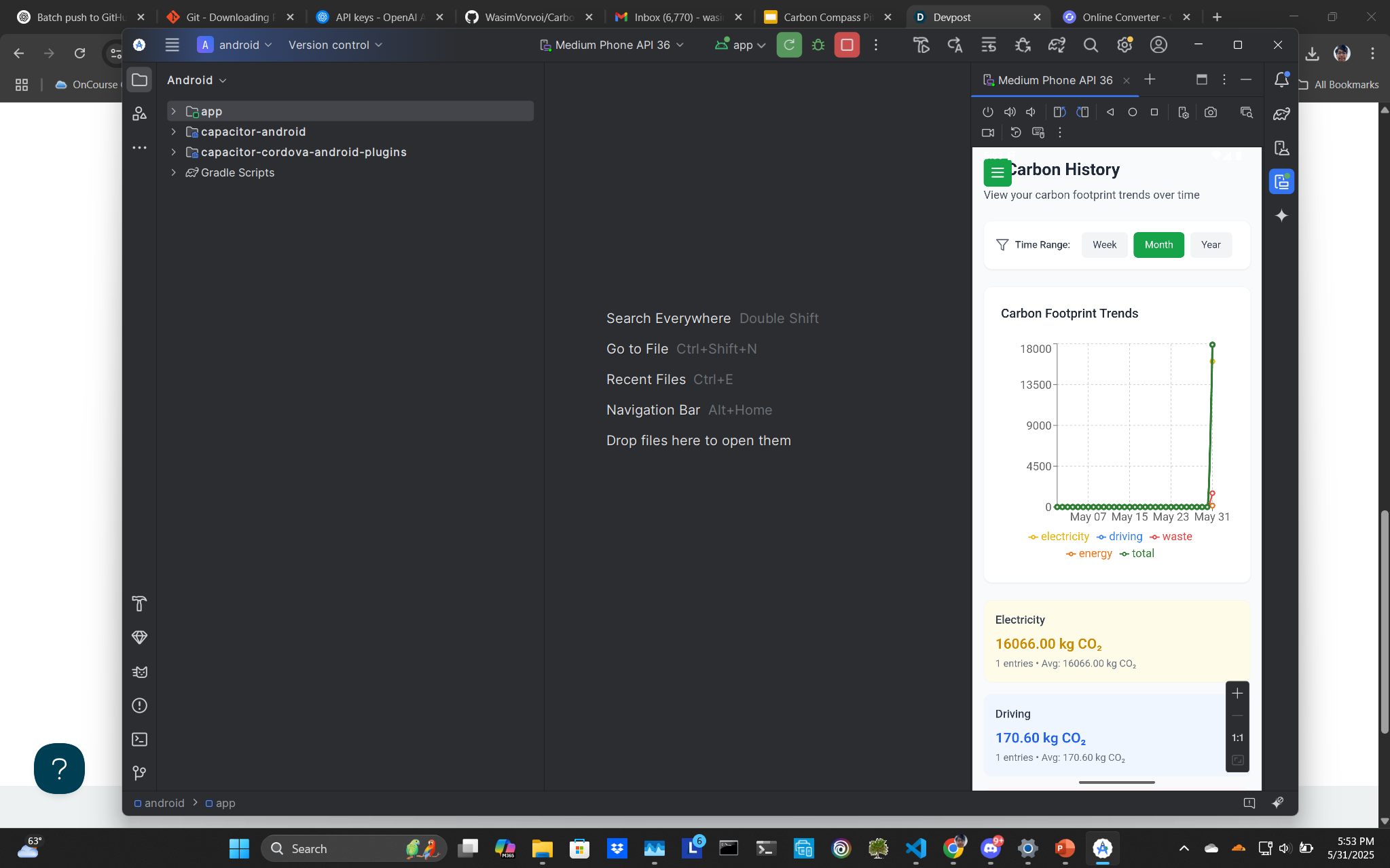The height and width of the screenshot is (868, 1390).
Task: Select the Year time range
Action: (x=1210, y=245)
